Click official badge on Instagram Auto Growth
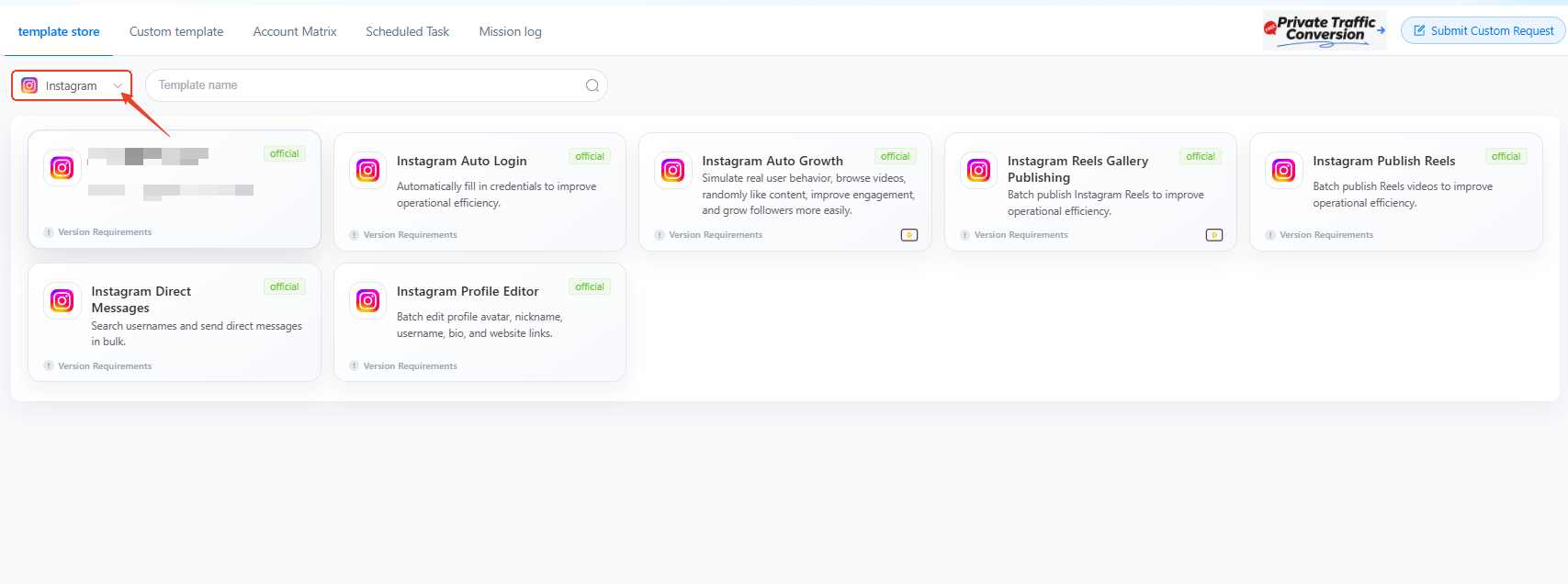Screen dimensions: 1568x584 [x=896, y=156]
